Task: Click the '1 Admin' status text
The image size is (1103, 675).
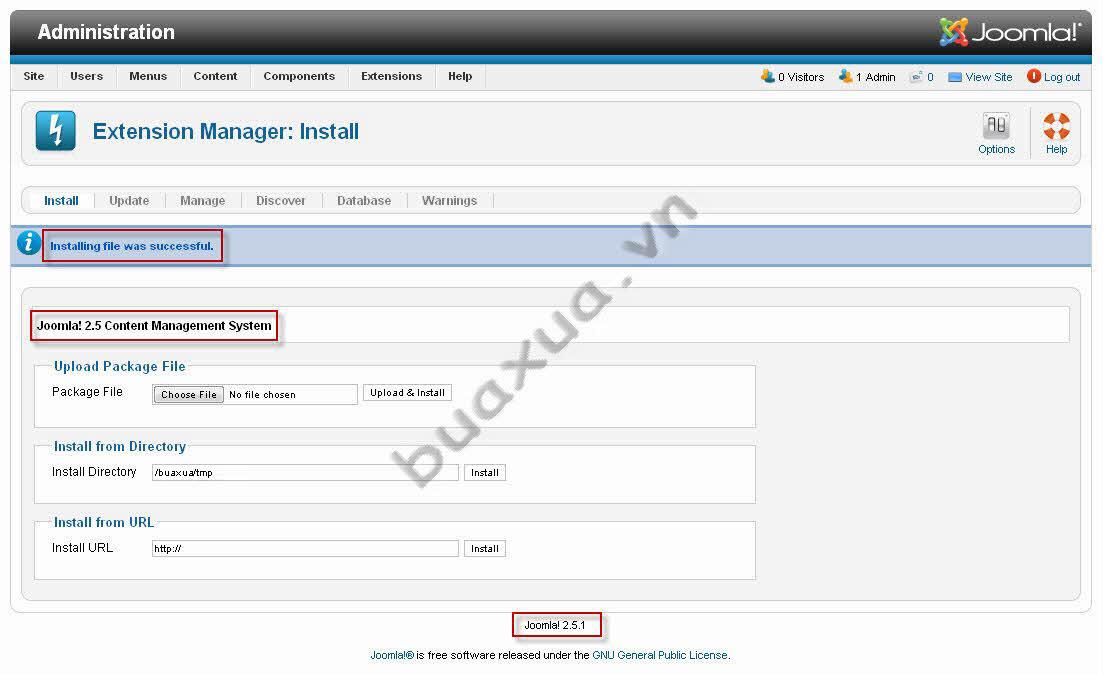Action: [876, 77]
